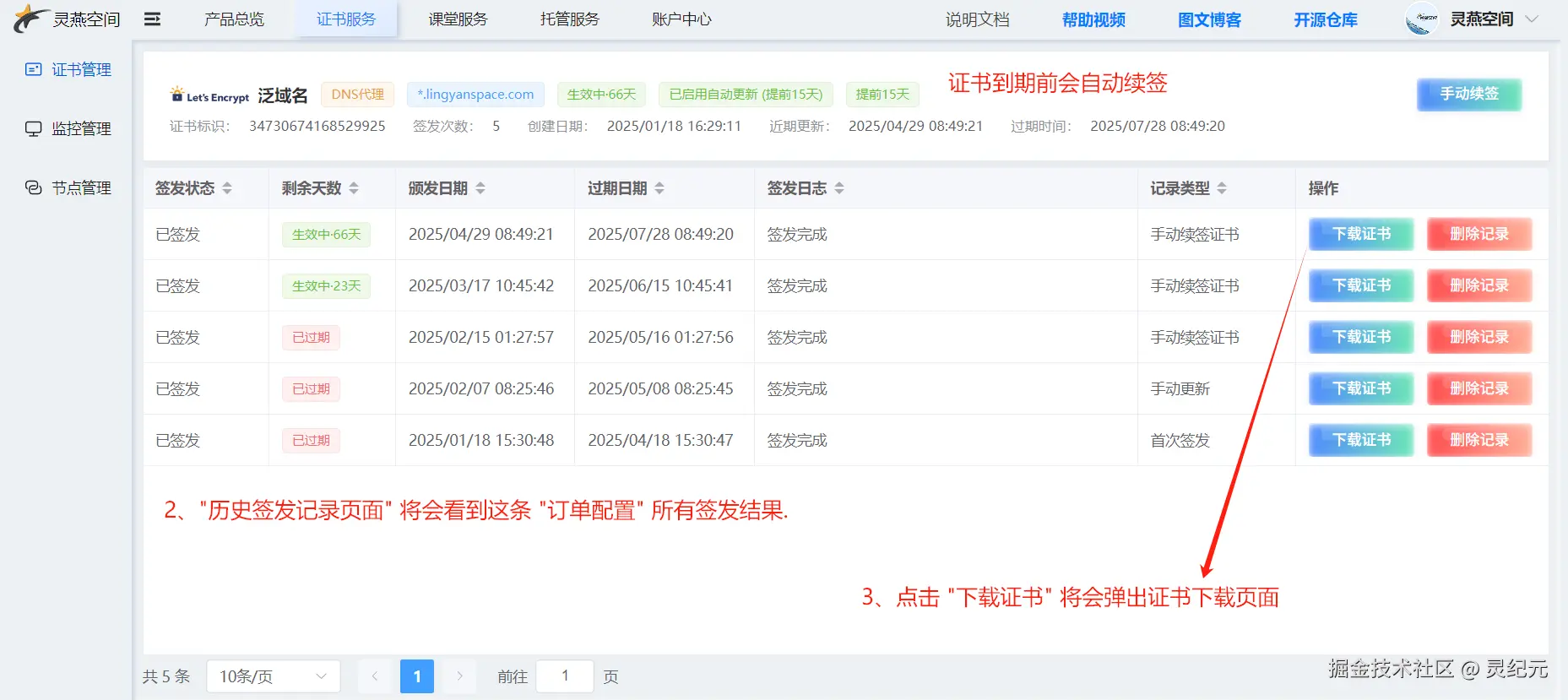Download certificate expiring 2025/05/08
The image size is (1568, 700).
1361,388
